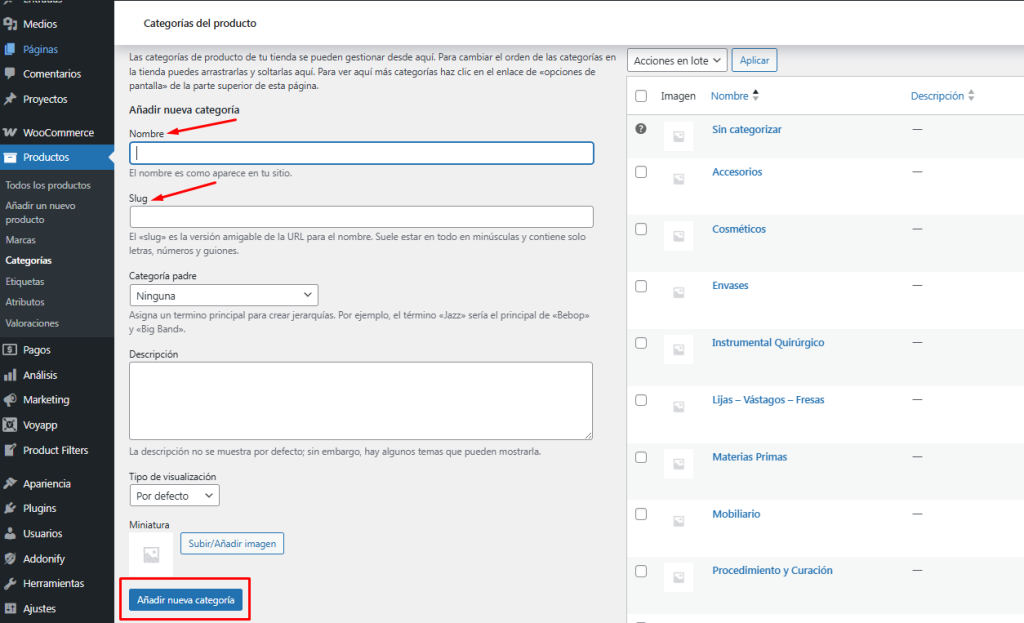Open Análisis via its bar-chart icon
This screenshot has width=1024, height=623.
10,375
